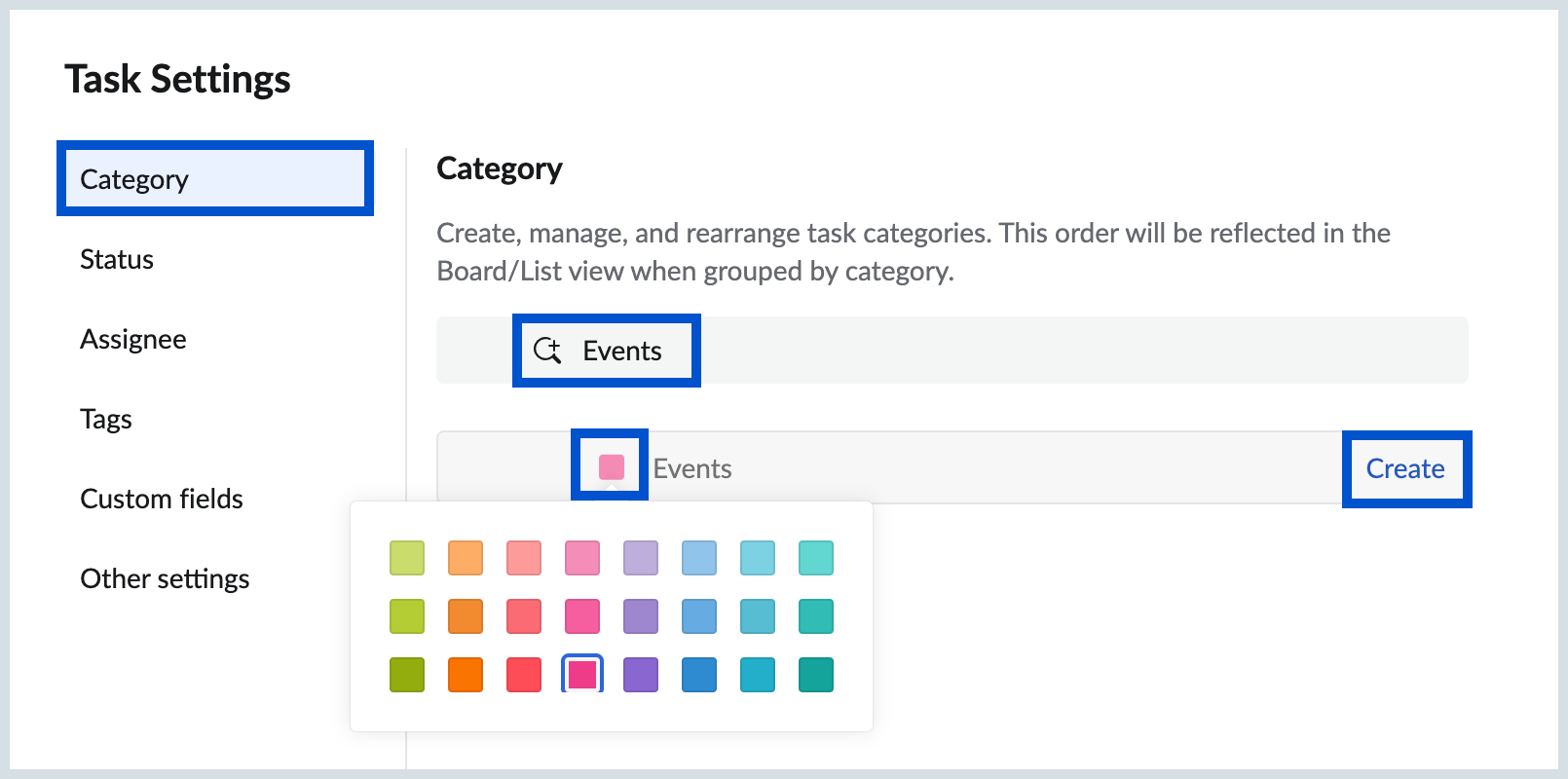1568x779 pixels.
Task: Open the color picker for the Events category
Action: 609,466
